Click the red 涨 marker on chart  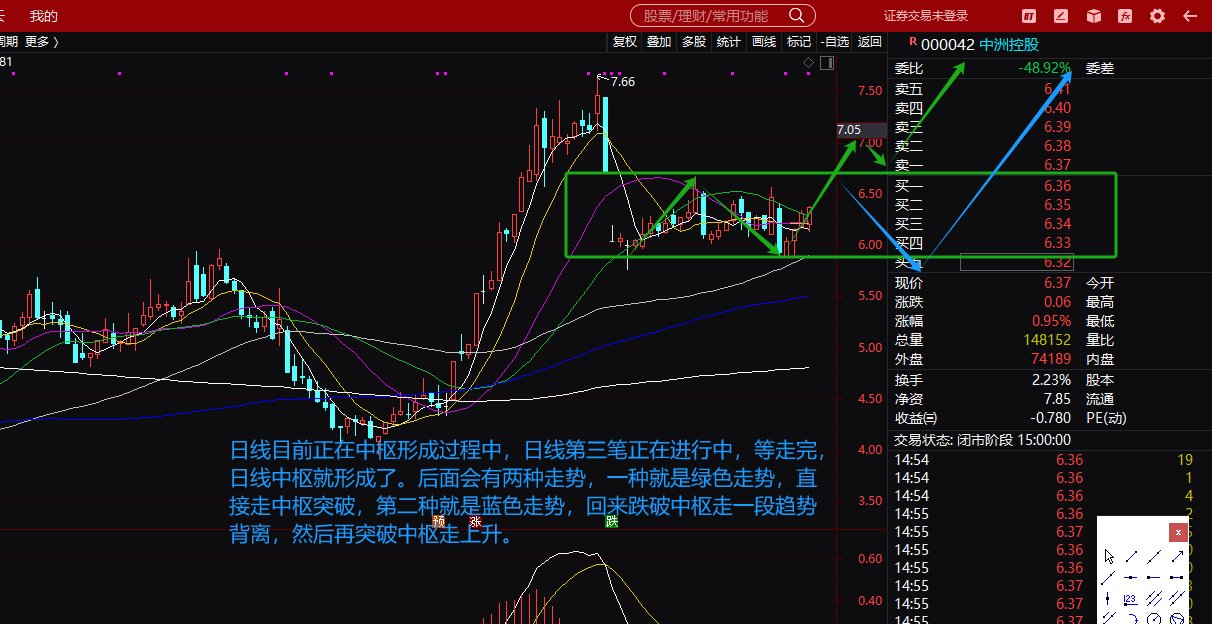click(x=476, y=521)
